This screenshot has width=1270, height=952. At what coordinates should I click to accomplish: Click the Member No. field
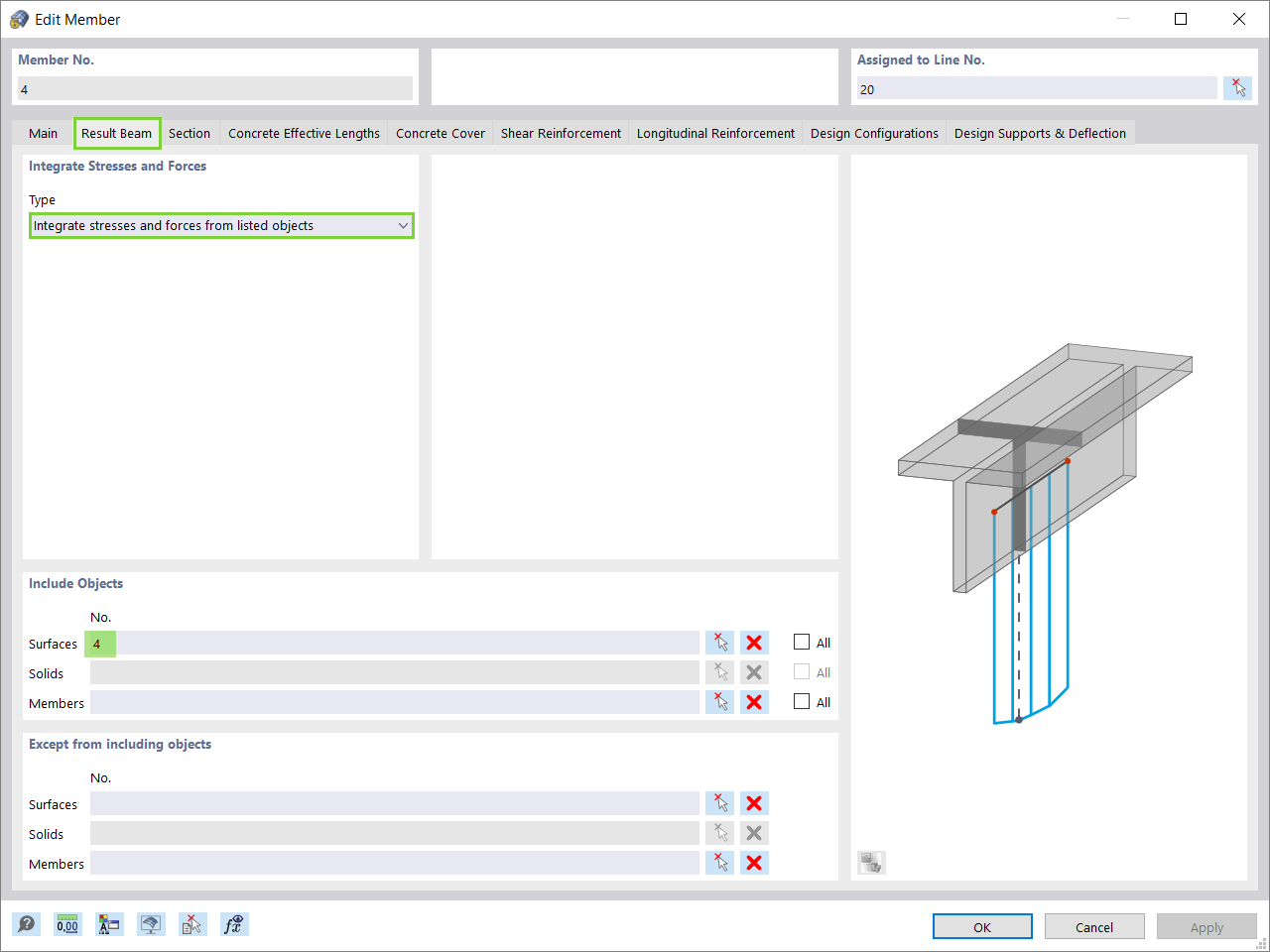pyautogui.click(x=215, y=88)
